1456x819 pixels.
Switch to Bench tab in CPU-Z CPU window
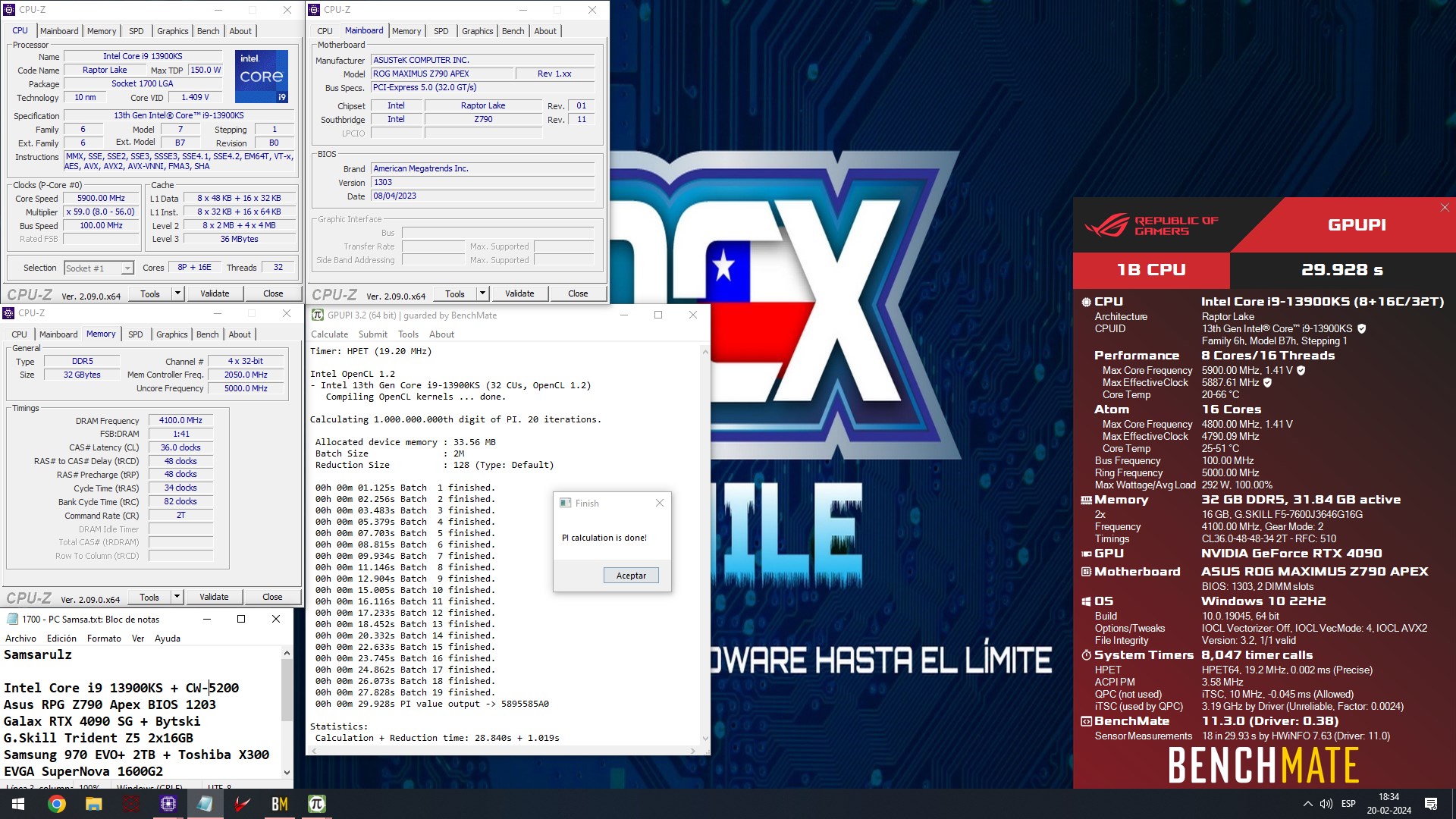point(208,31)
